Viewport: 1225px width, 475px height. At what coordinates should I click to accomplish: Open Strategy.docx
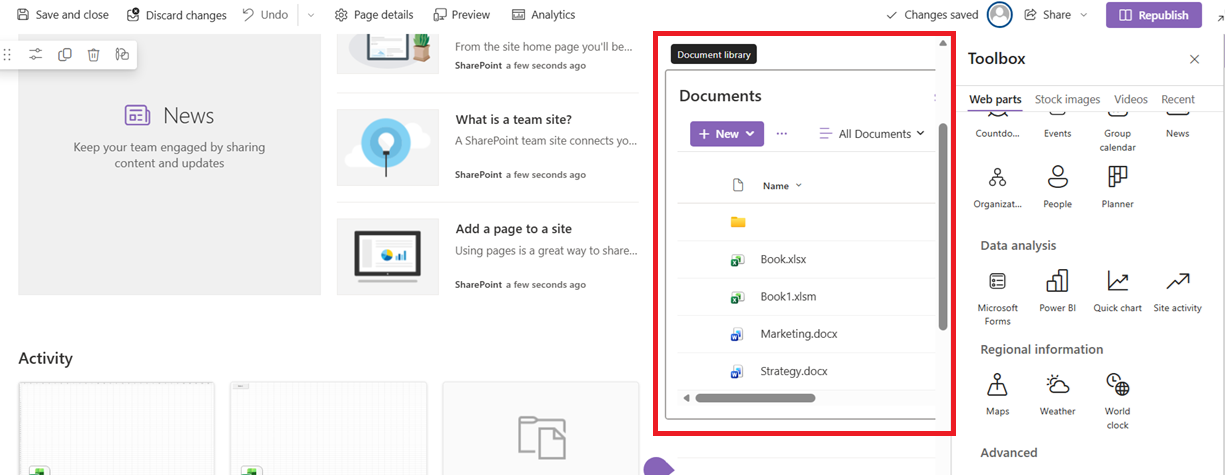tap(794, 371)
